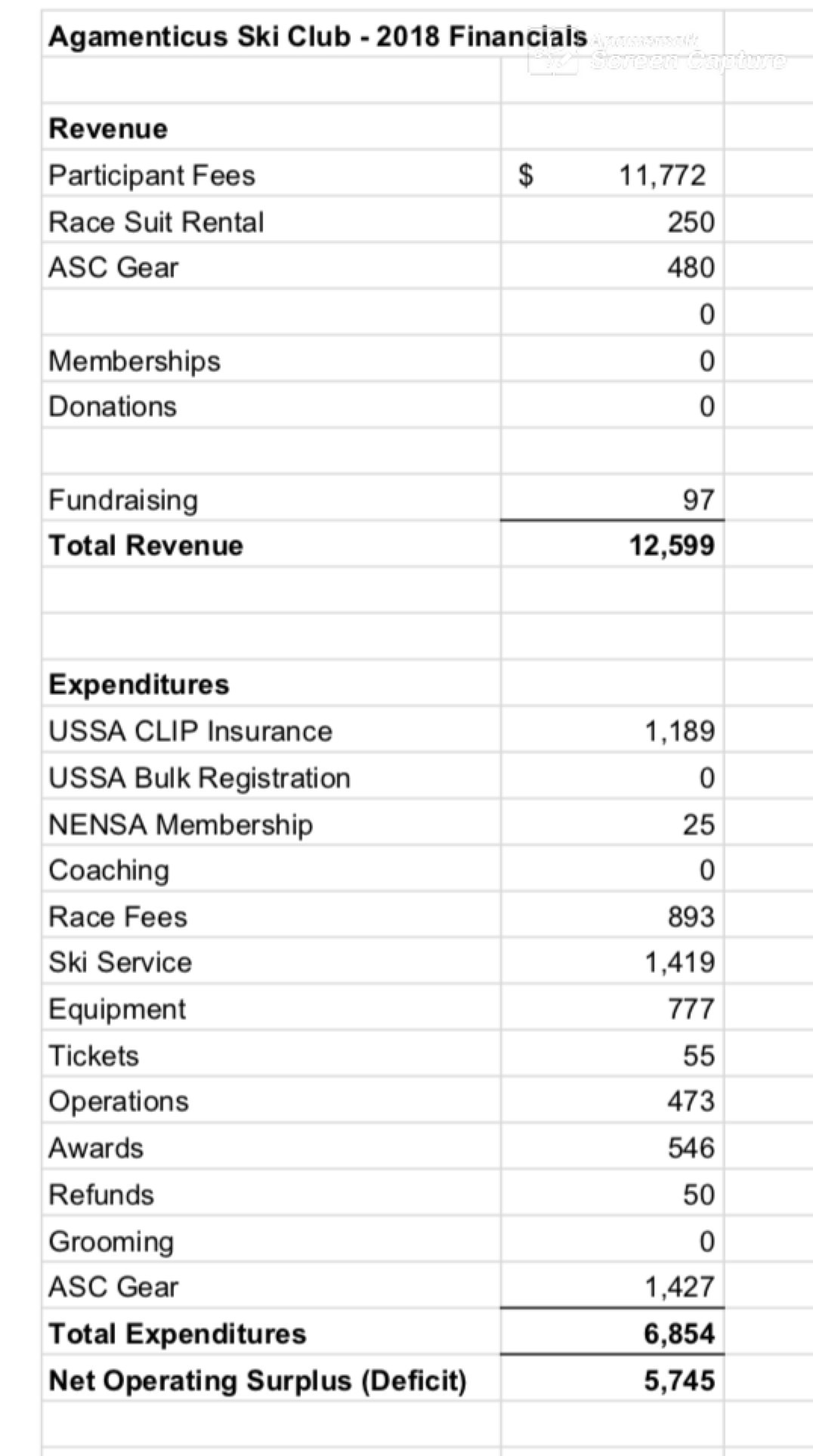Click the Total Revenue value 12,599
The width and height of the screenshot is (813, 1456).
672,545
